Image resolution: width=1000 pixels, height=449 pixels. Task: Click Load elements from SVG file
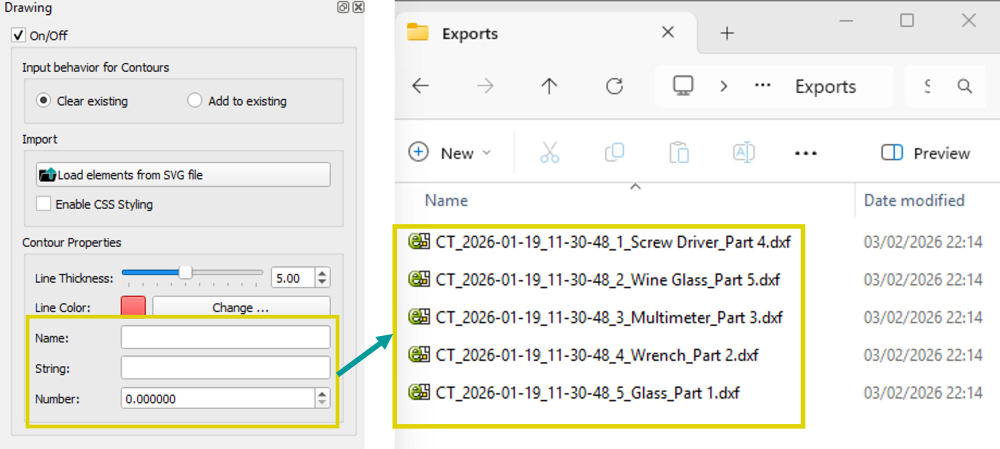click(183, 174)
